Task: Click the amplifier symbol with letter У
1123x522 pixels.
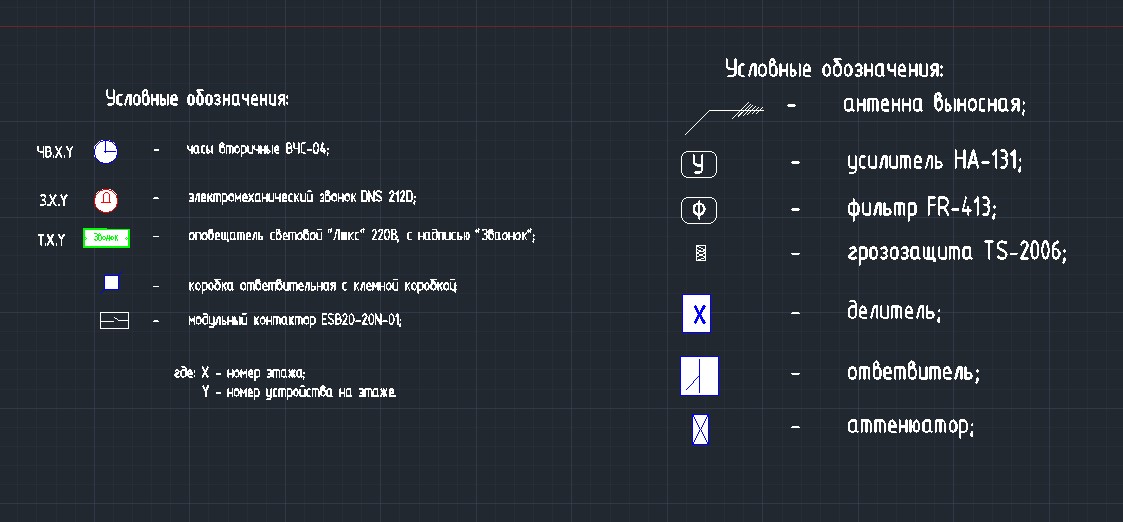Action: [x=698, y=165]
